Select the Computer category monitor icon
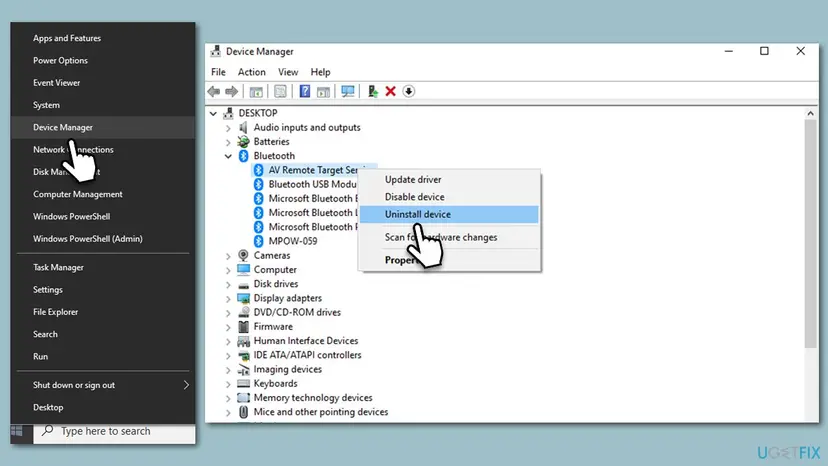The image size is (828, 466). (243, 269)
